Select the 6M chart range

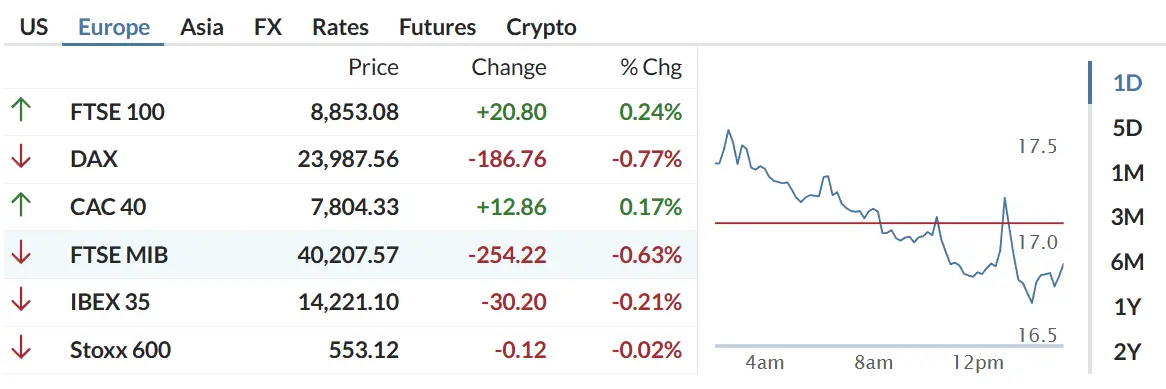[x=1127, y=262]
